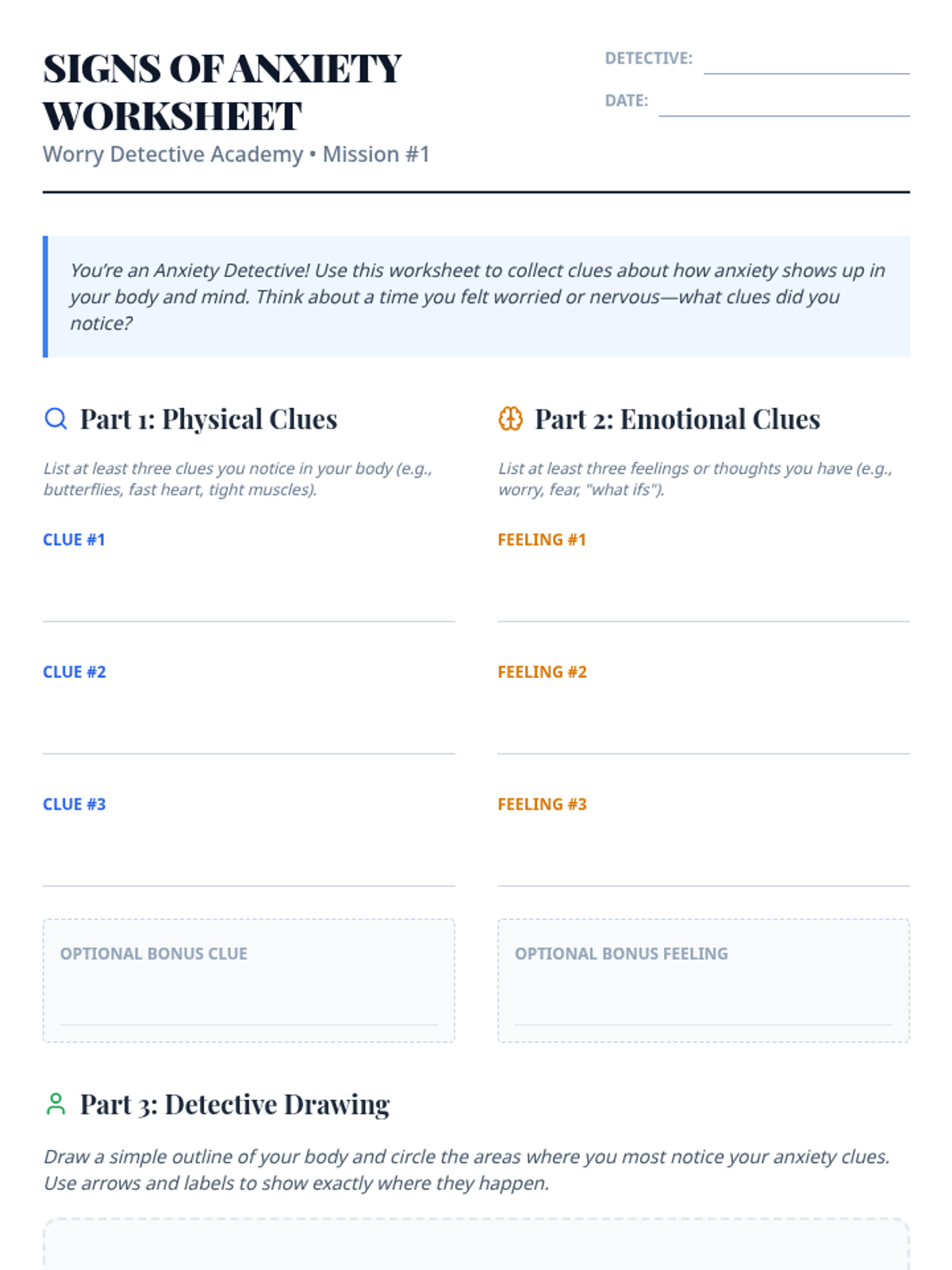Click the magnifying glass icon beside Part 1
This screenshot has height=1270, width=952.
(x=56, y=418)
